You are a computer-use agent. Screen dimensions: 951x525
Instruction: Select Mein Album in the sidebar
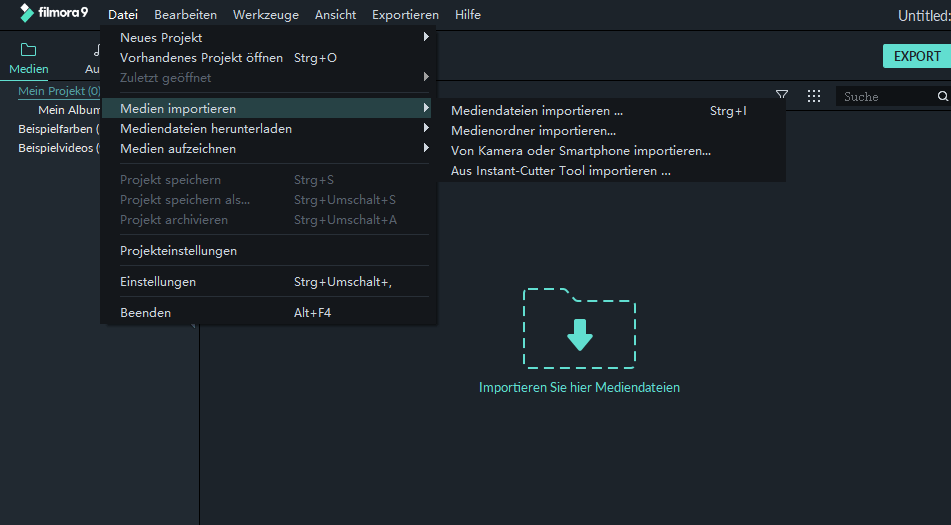click(69, 110)
